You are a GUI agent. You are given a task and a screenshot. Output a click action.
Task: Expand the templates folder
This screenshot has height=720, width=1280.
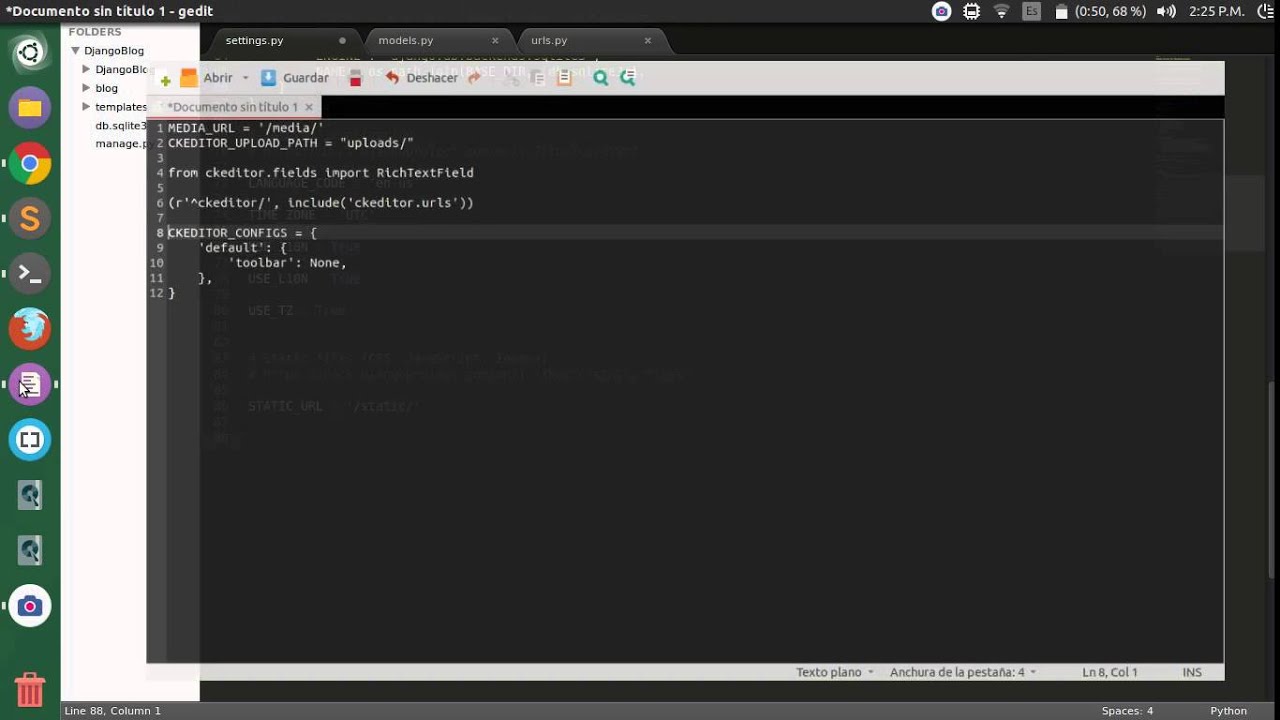tap(87, 106)
